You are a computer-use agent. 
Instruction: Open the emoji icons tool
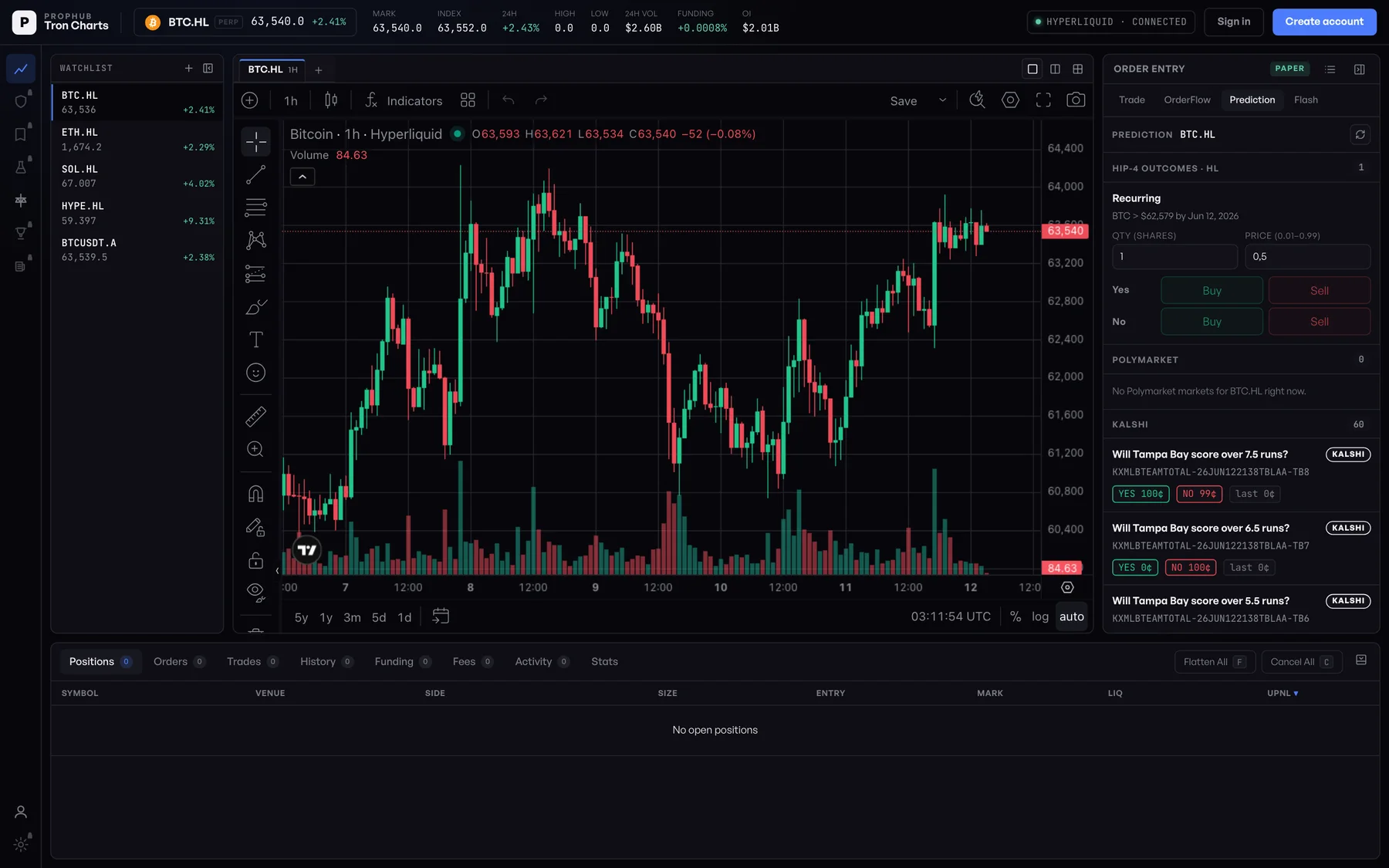point(255,373)
